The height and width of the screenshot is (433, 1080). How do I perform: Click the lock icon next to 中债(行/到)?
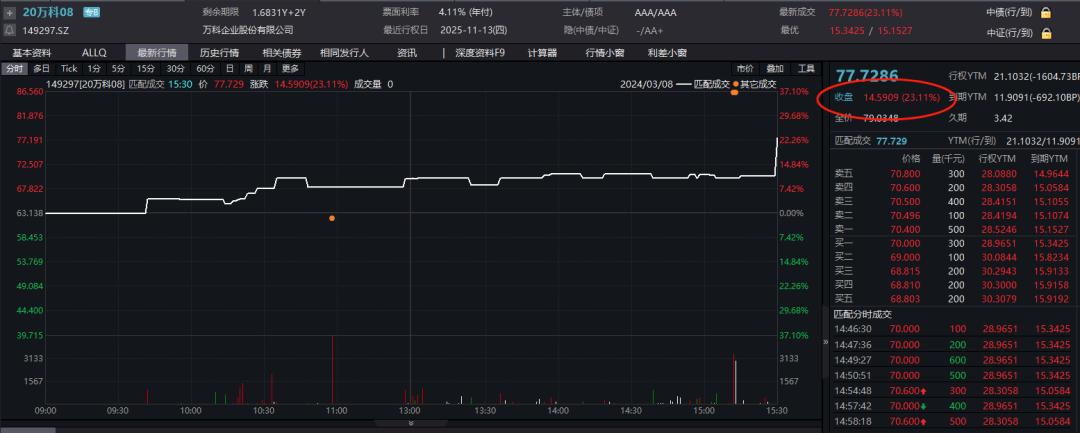pyautogui.click(x=1046, y=13)
